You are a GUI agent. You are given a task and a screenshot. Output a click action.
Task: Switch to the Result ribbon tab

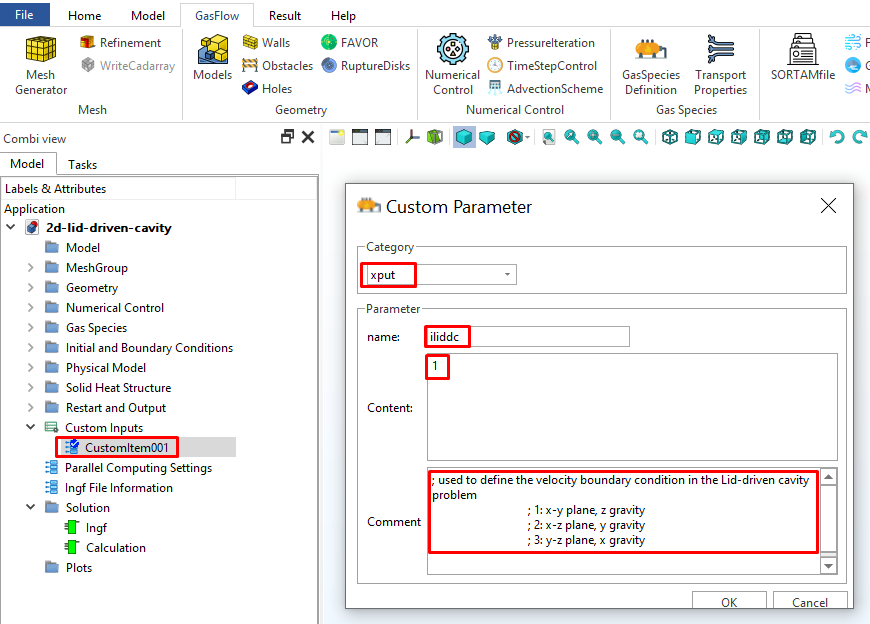pos(285,16)
